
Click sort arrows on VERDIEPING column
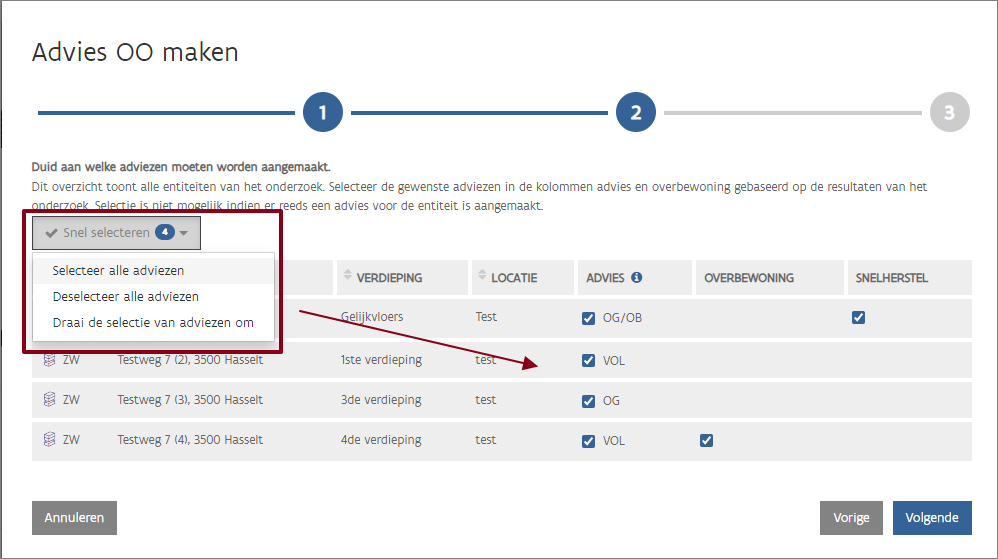[x=348, y=277]
